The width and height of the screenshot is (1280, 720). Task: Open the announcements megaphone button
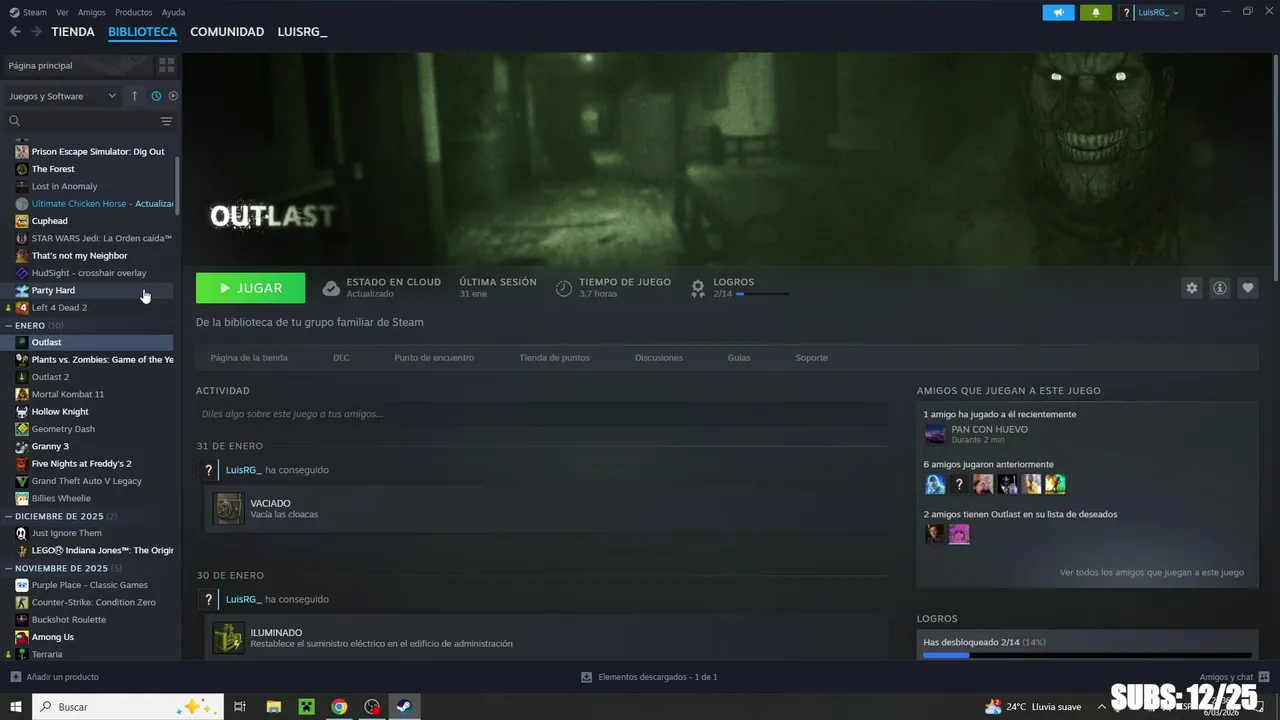1058,12
